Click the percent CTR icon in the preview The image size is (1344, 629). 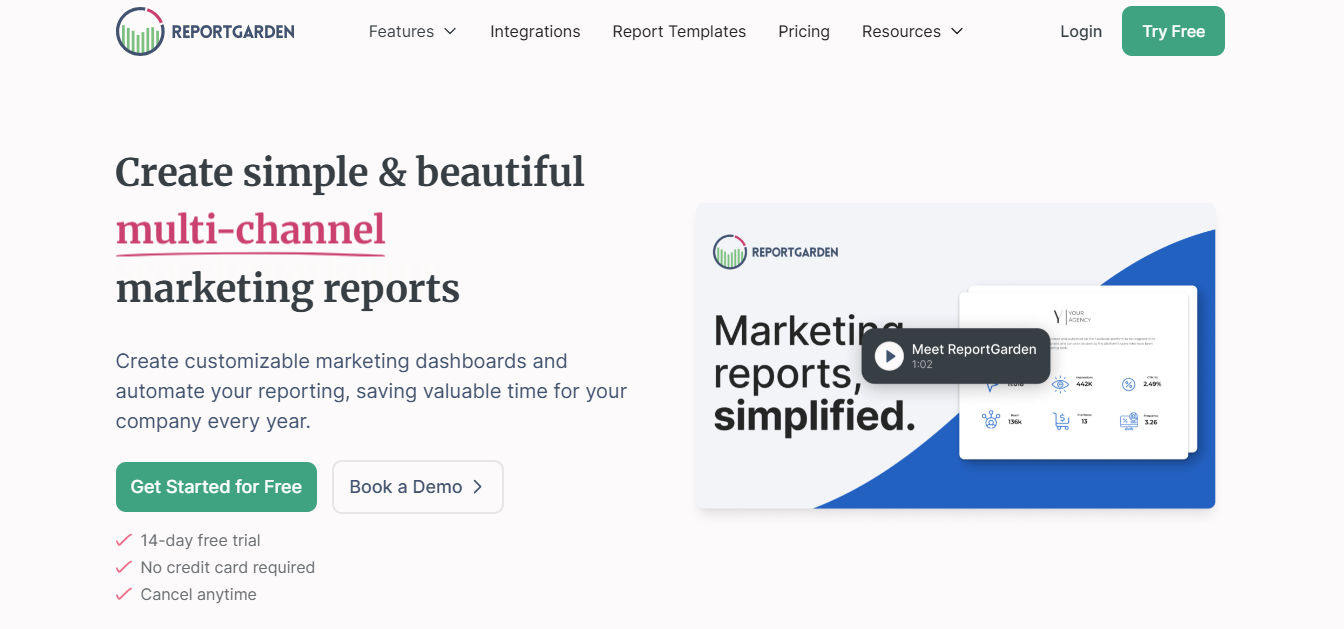point(1128,384)
